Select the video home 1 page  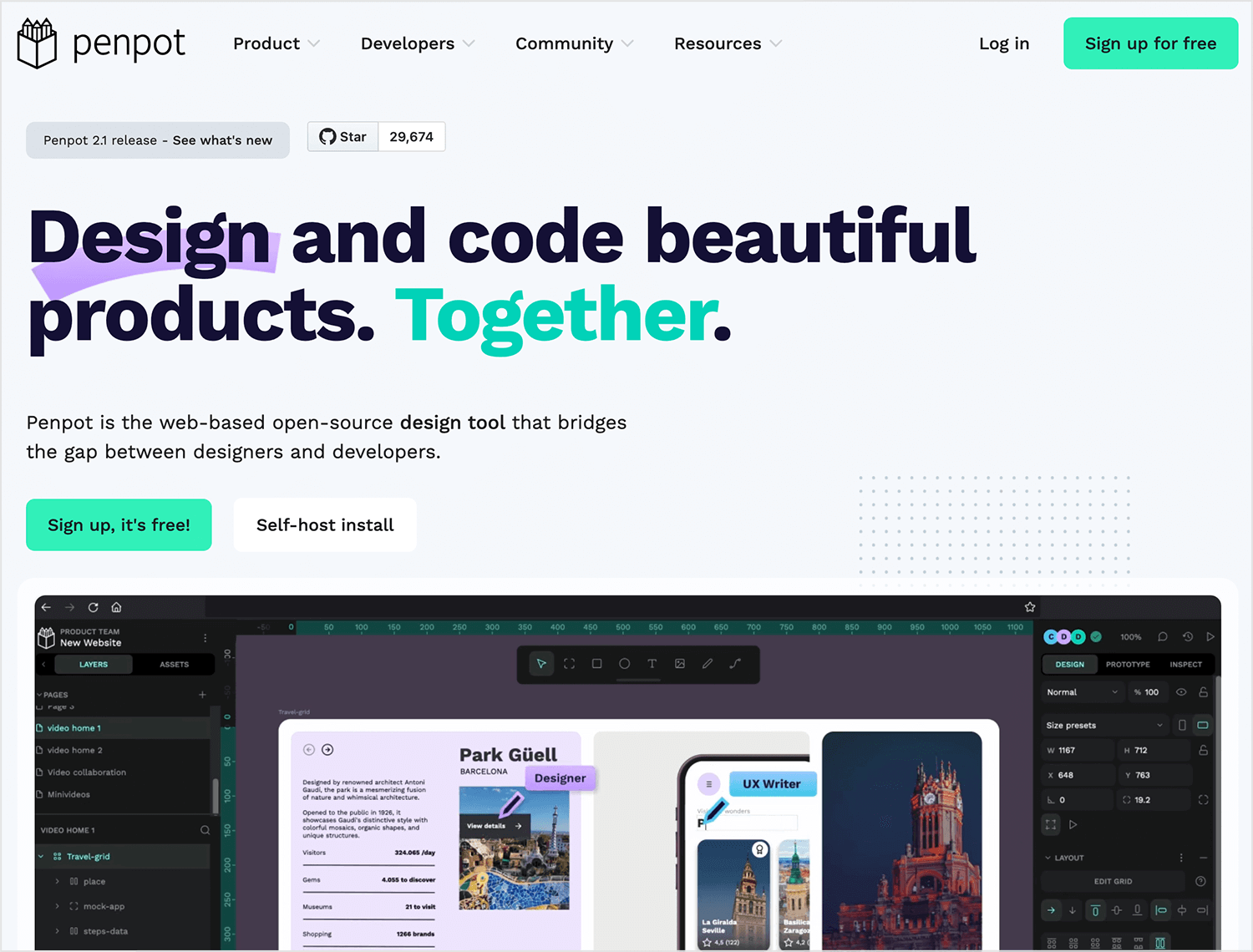pos(122,728)
